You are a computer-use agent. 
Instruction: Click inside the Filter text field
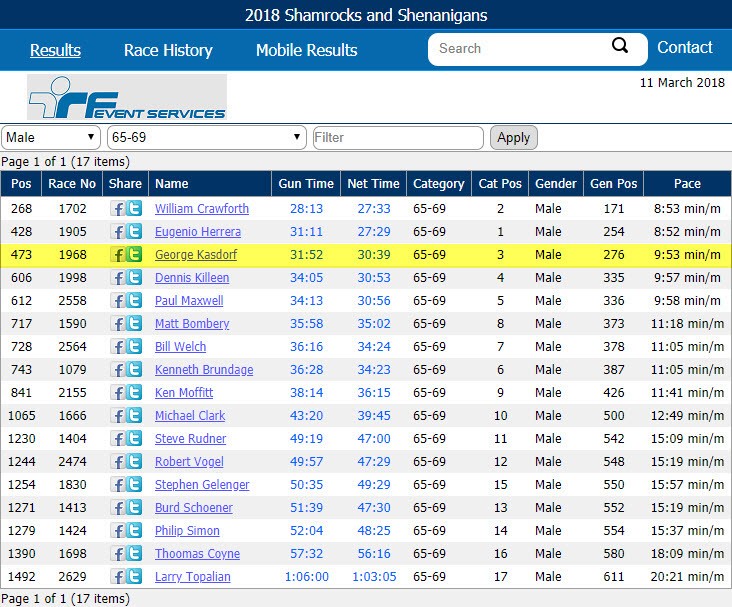coord(398,137)
